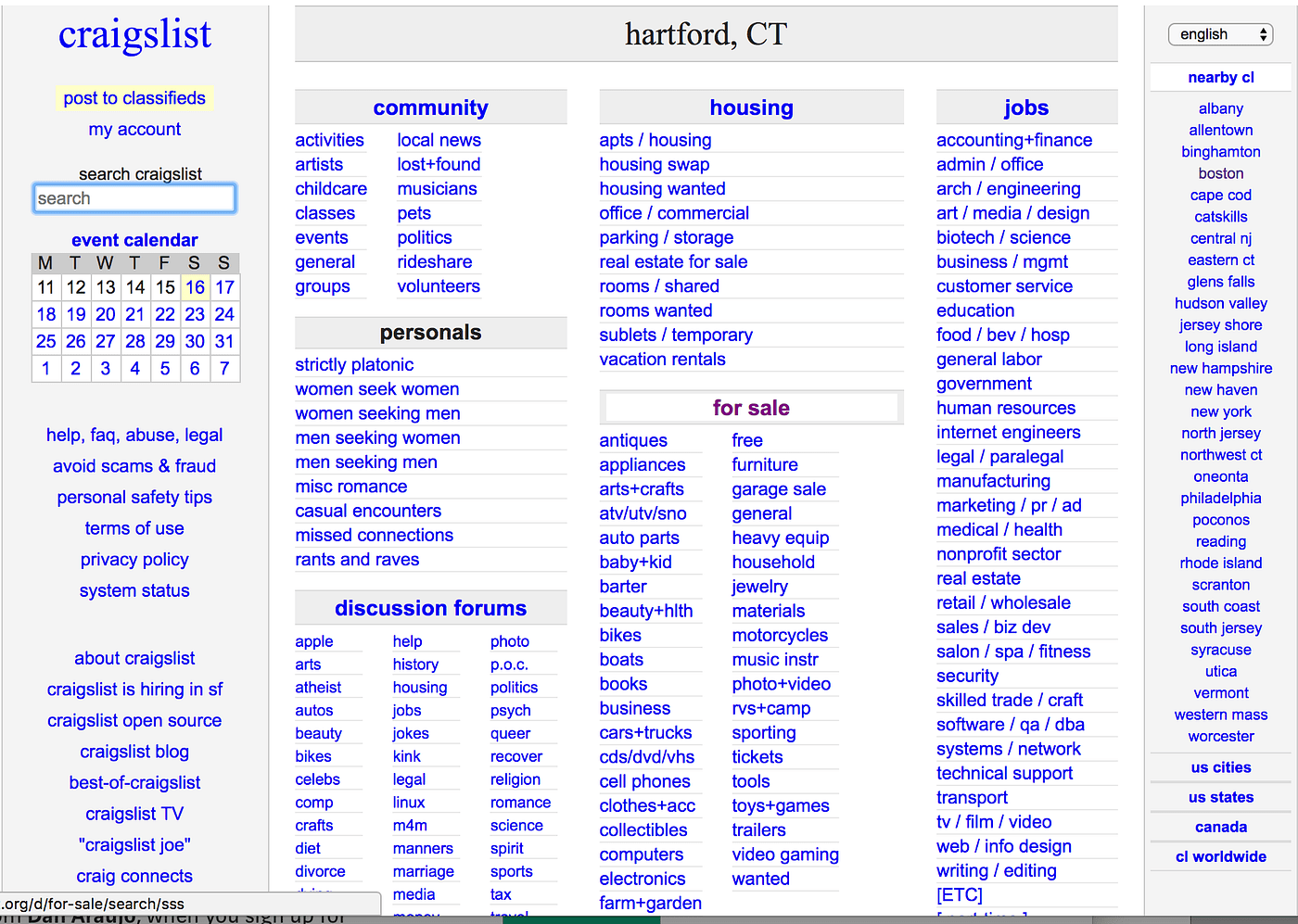The image size is (1298, 924).
Task: Check system status
Action: (134, 590)
